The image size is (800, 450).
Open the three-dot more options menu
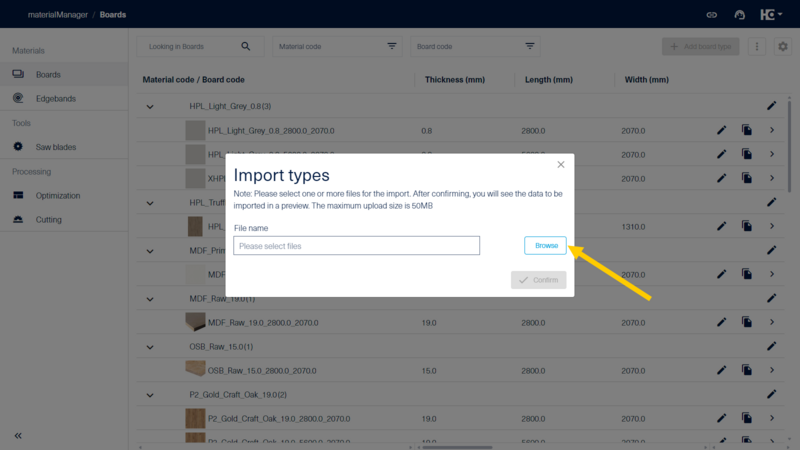pyautogui.click(x=757, y=46)
